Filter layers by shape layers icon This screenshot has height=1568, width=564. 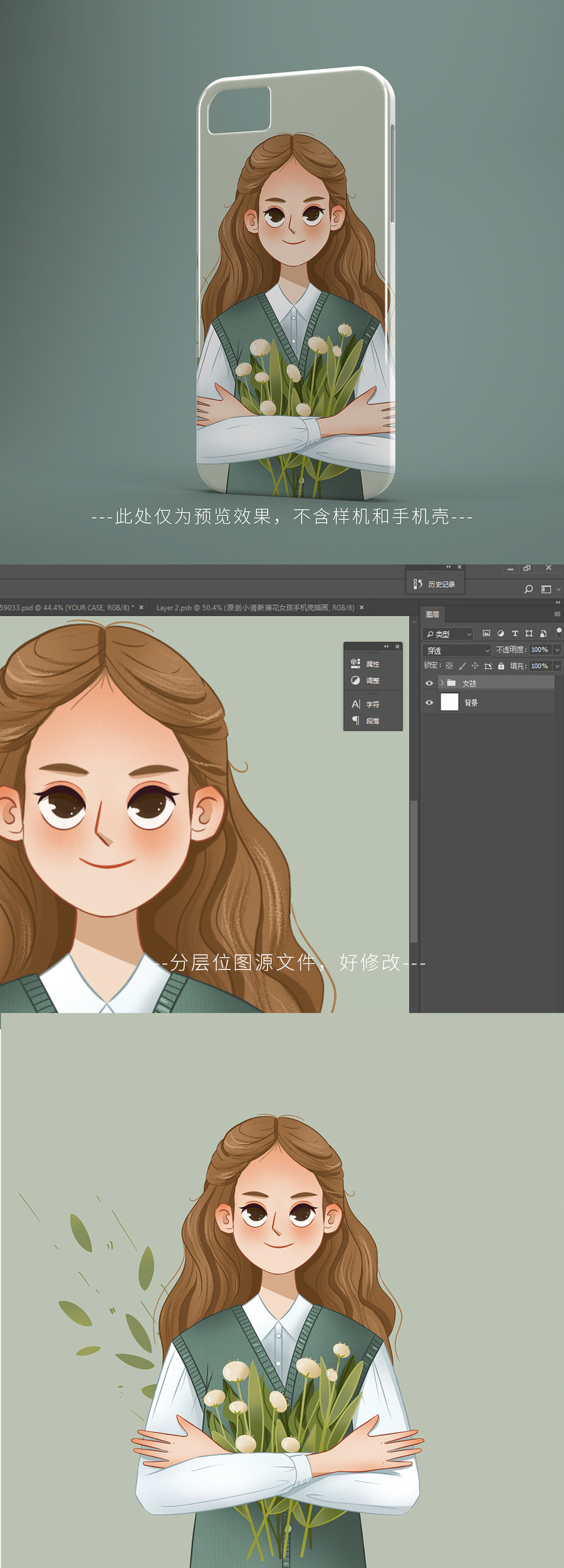tap(529, 634)
